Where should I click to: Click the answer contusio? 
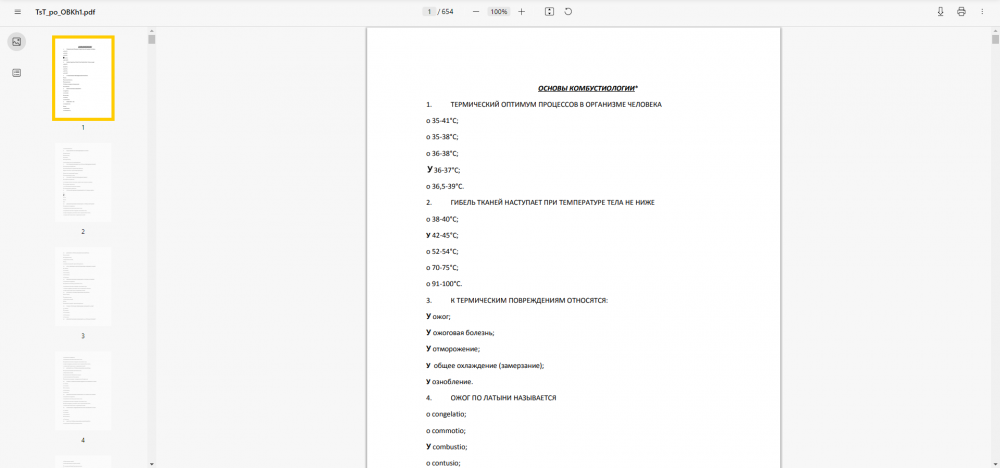tap(443, 464)
